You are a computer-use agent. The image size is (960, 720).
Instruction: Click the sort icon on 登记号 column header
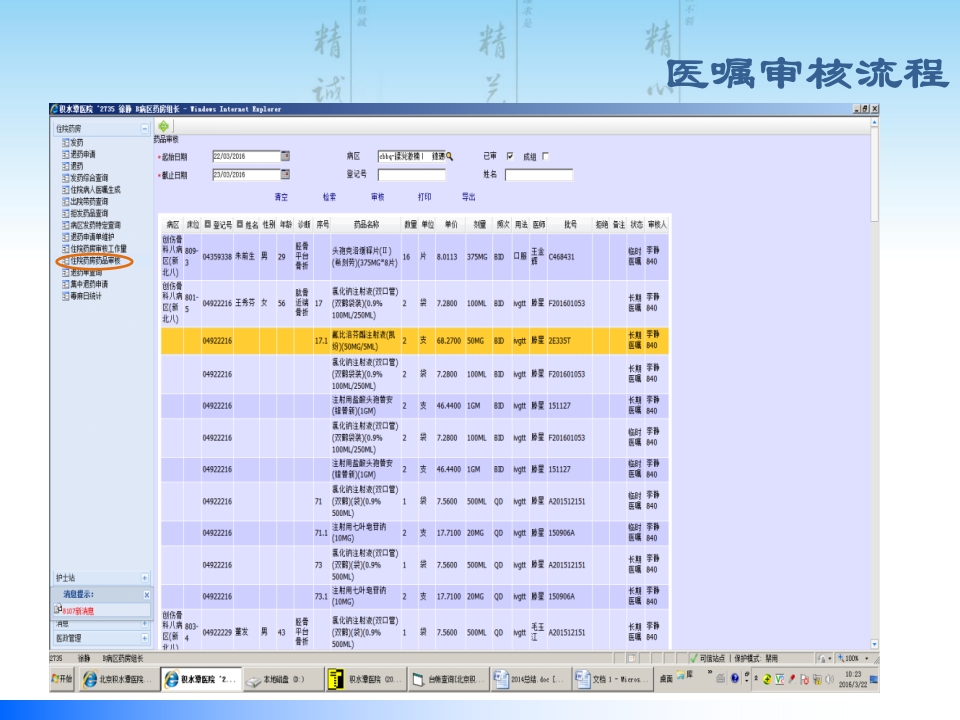tap(208, 224)
